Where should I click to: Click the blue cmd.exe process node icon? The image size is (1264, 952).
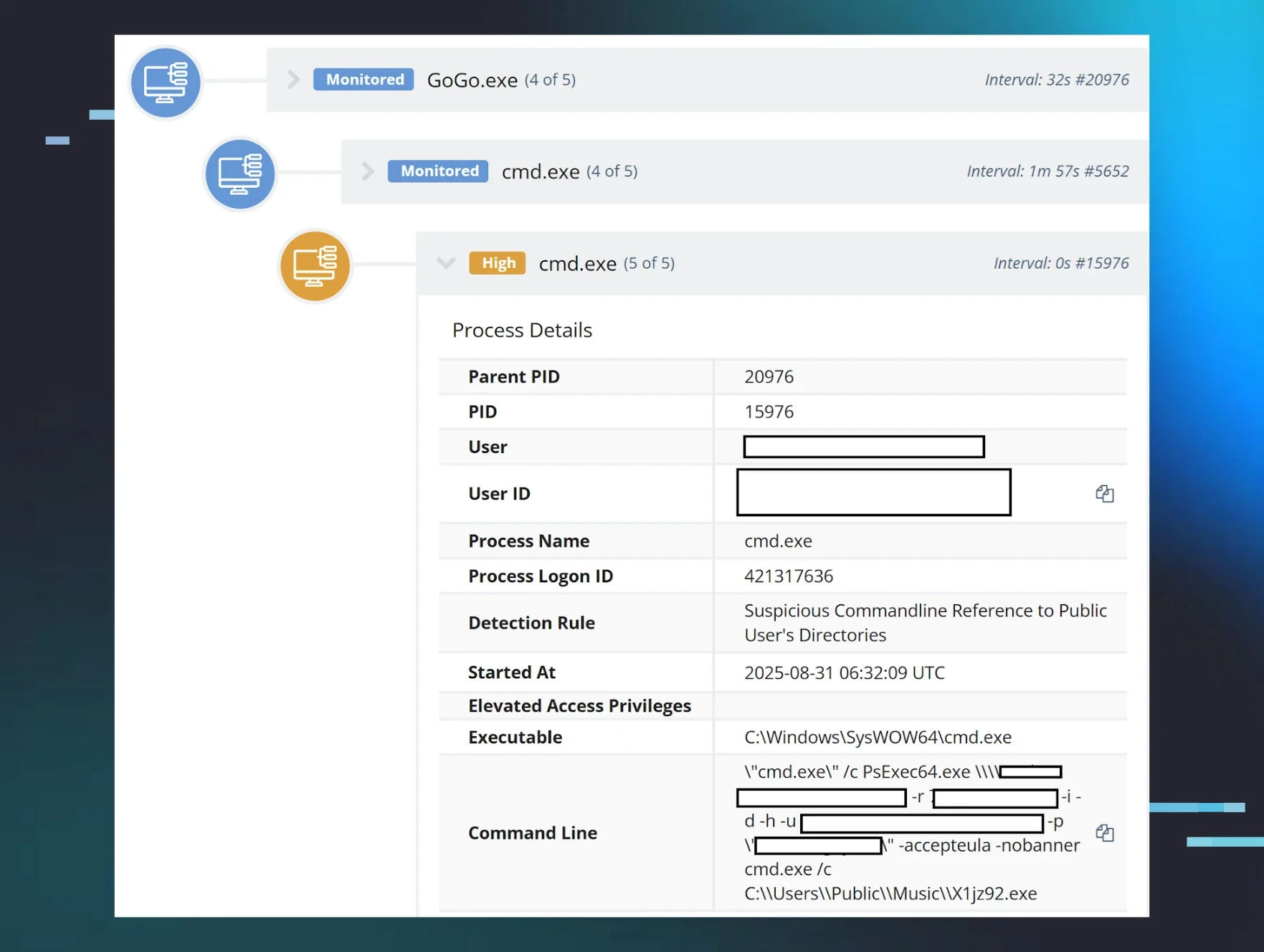point(239,174)
